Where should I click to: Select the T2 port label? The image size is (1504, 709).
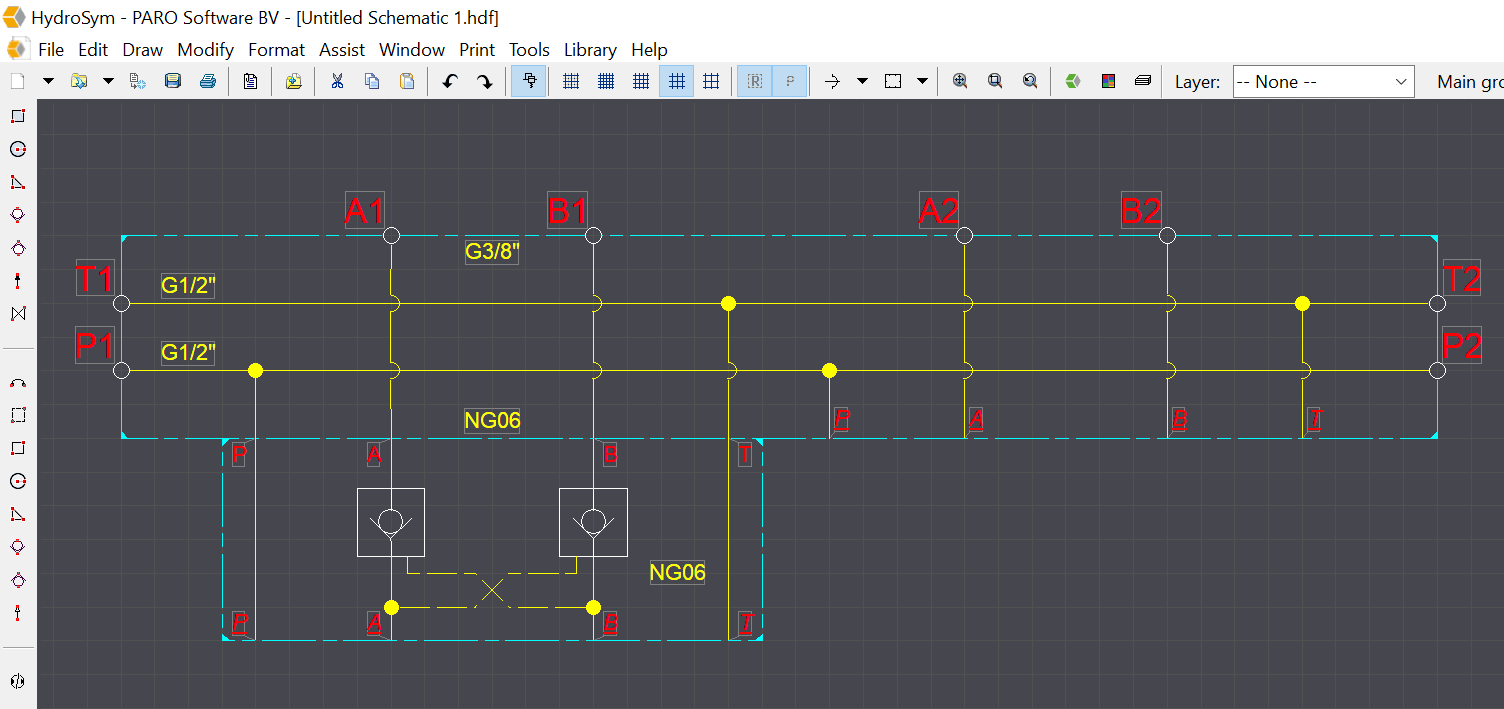click(1461, 278)
